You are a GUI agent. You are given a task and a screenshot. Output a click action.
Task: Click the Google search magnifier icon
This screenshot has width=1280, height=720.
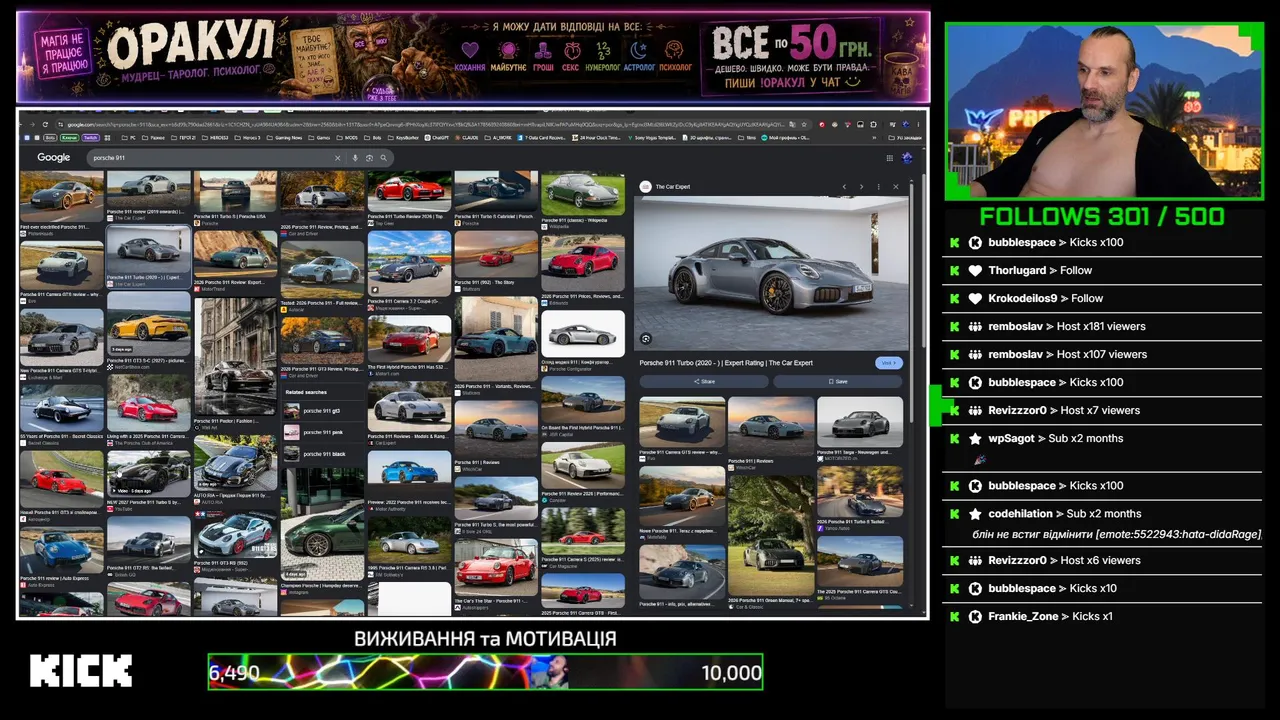(383, 158)
